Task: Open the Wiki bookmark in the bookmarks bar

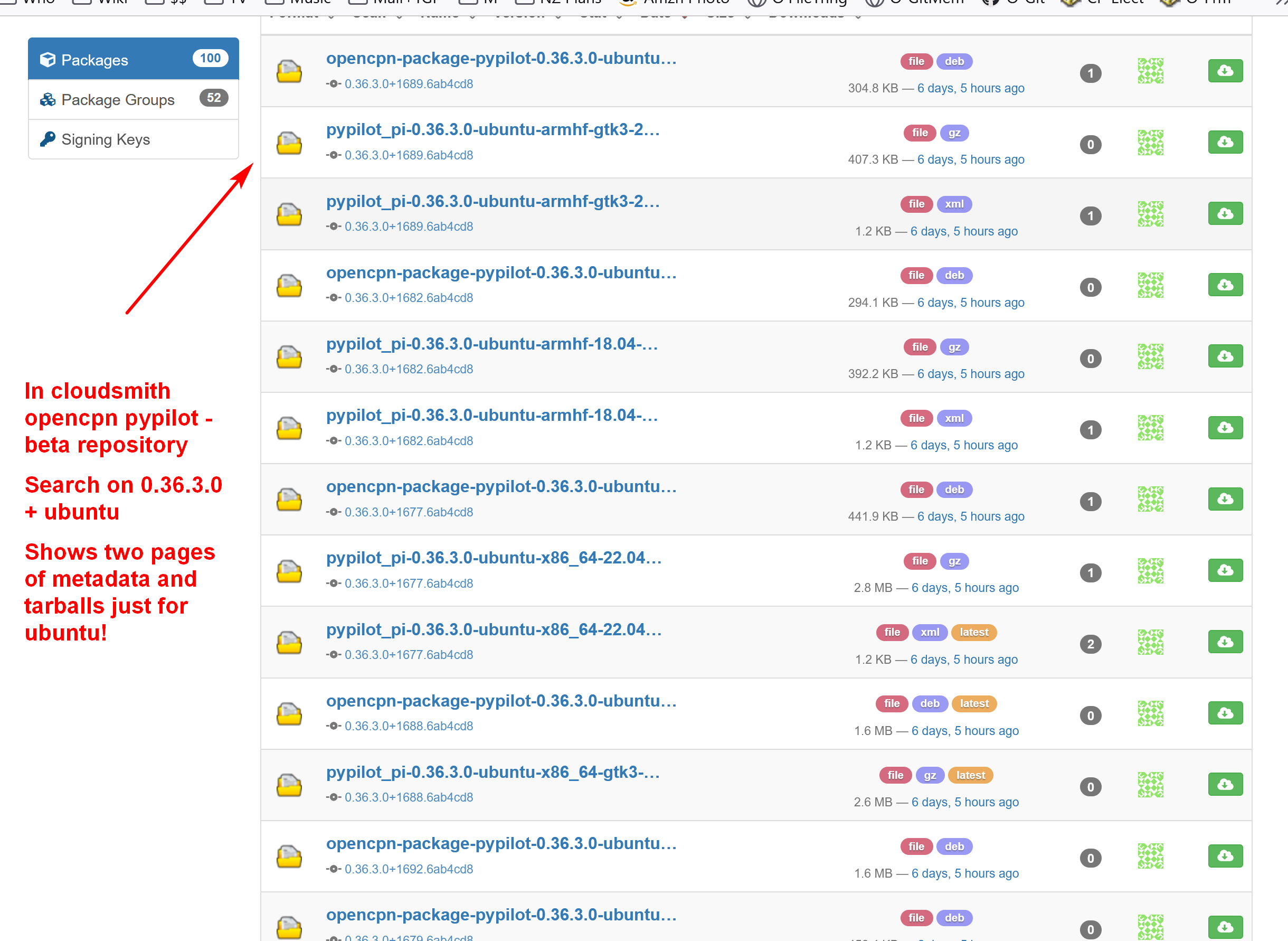Action: [x=113, y=3]
